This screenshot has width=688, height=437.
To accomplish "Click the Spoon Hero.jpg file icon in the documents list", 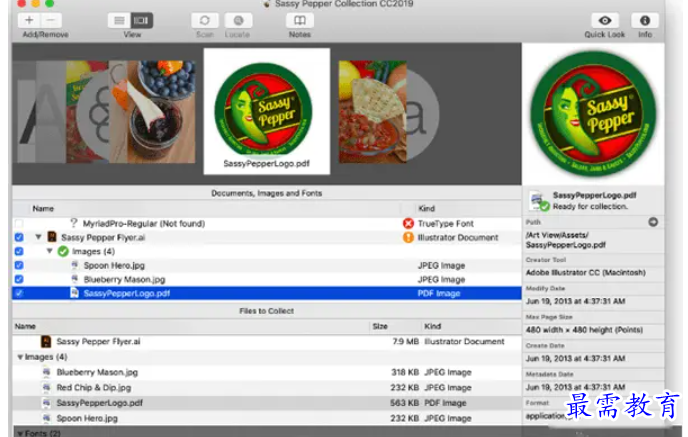I will point(75,265).
